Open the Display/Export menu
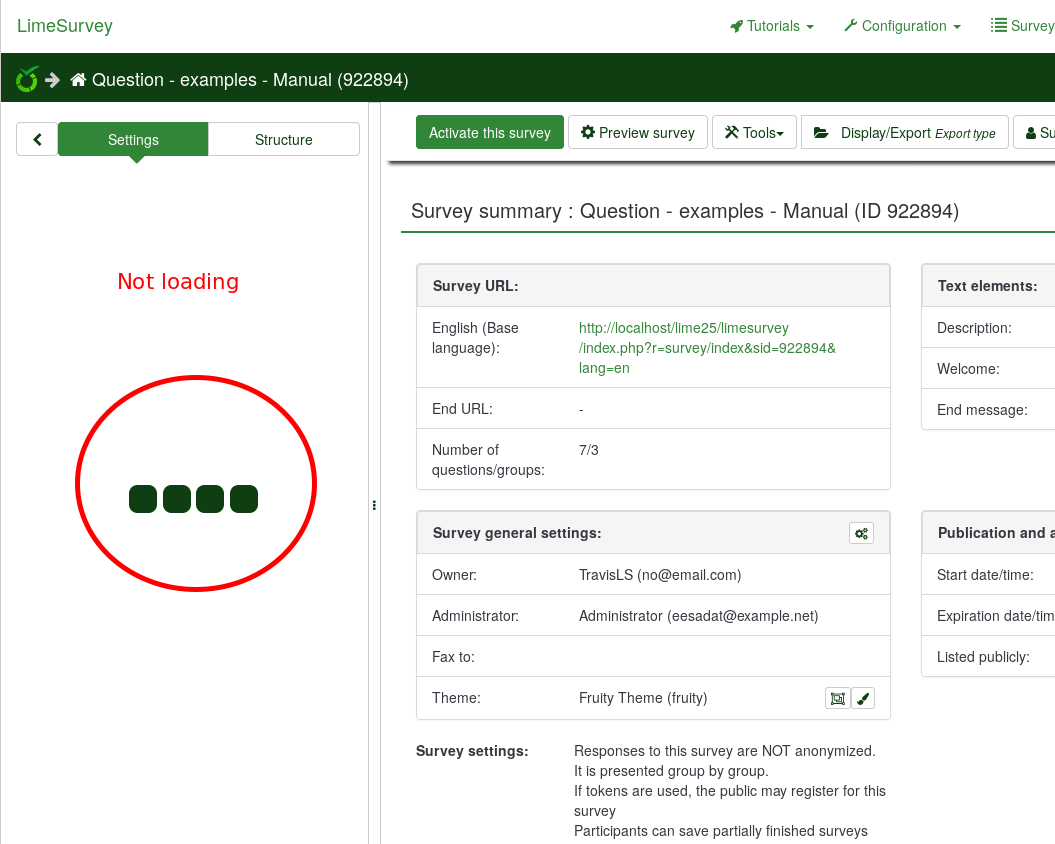Image resolution: width=1055 pixels, height=844 pixels. click(x=904, y=133)
